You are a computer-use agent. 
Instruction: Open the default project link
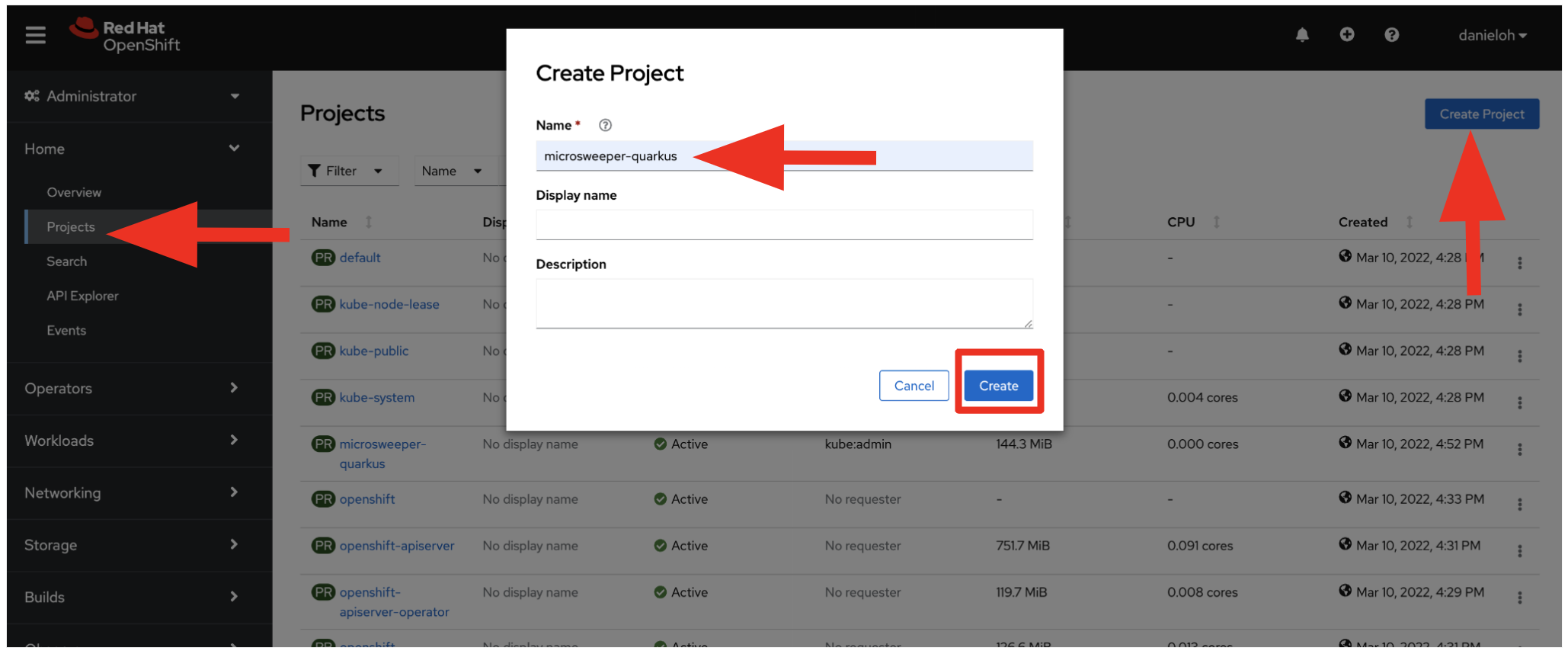pyautogui.click(x=360, y=258)
